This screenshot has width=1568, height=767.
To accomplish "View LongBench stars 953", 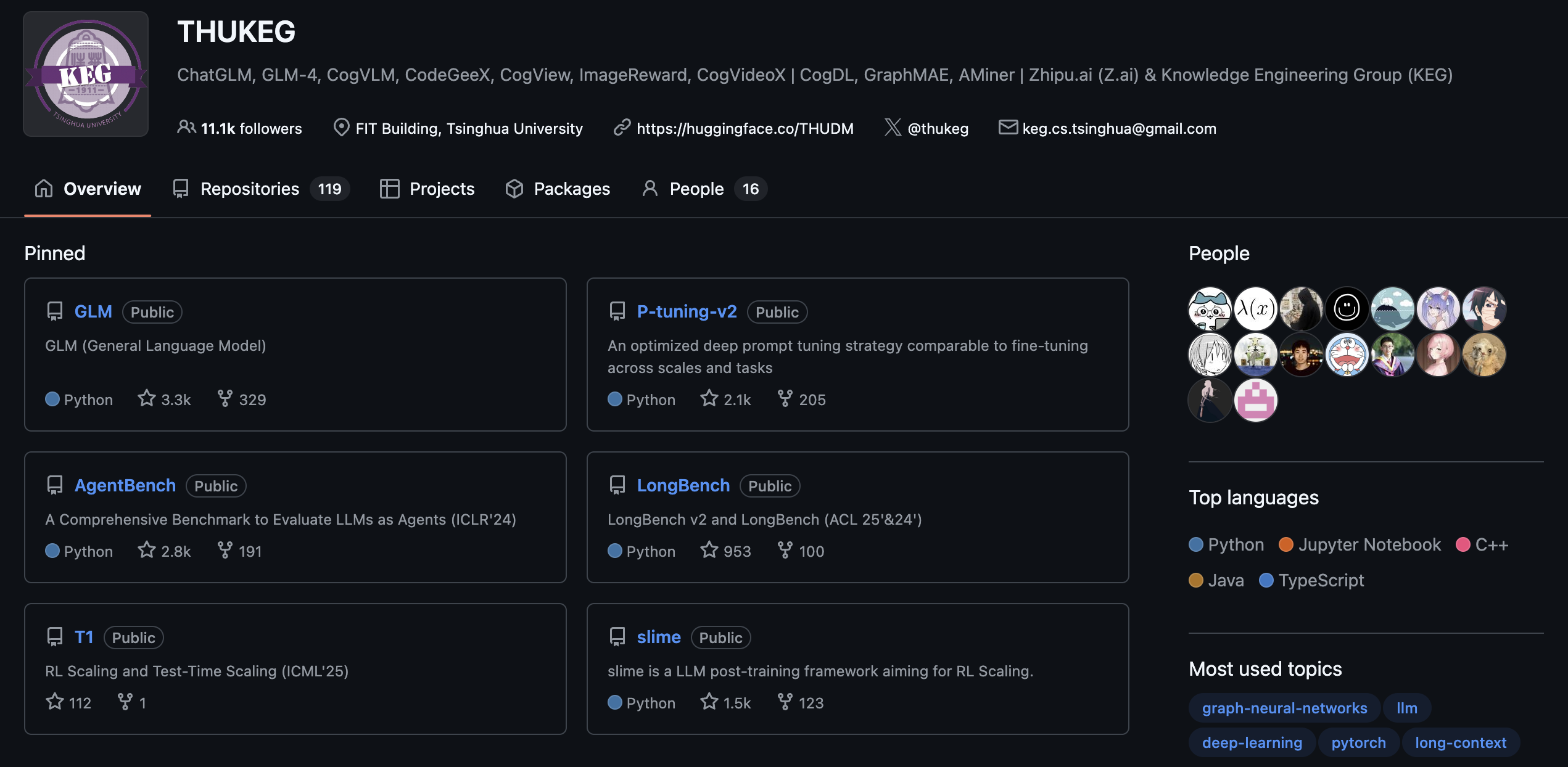I will 726,551.
